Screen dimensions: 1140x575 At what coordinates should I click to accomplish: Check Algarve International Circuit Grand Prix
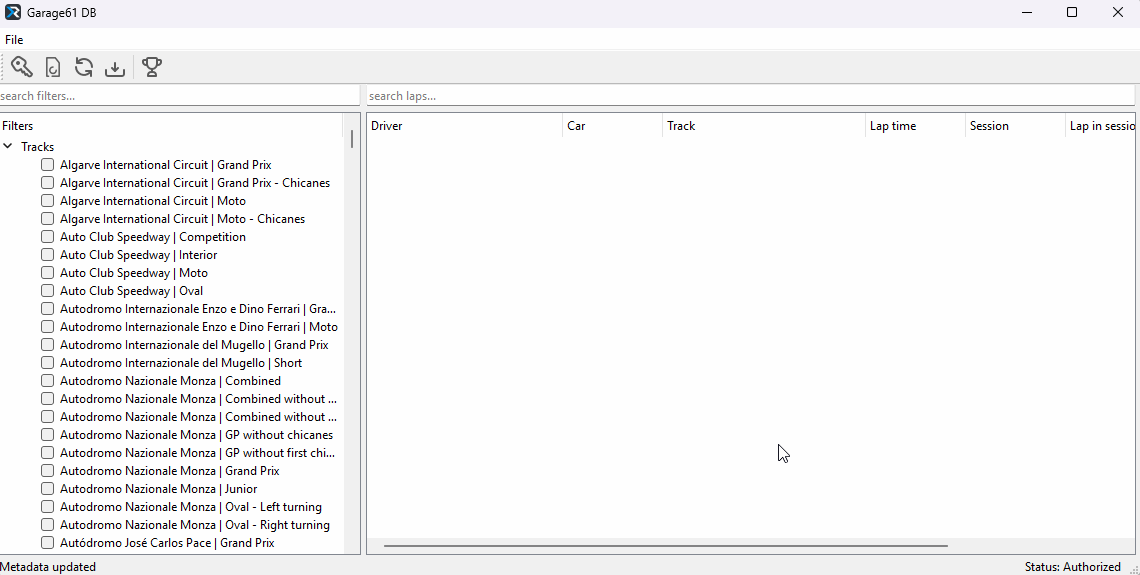click(x=47, y=165)
